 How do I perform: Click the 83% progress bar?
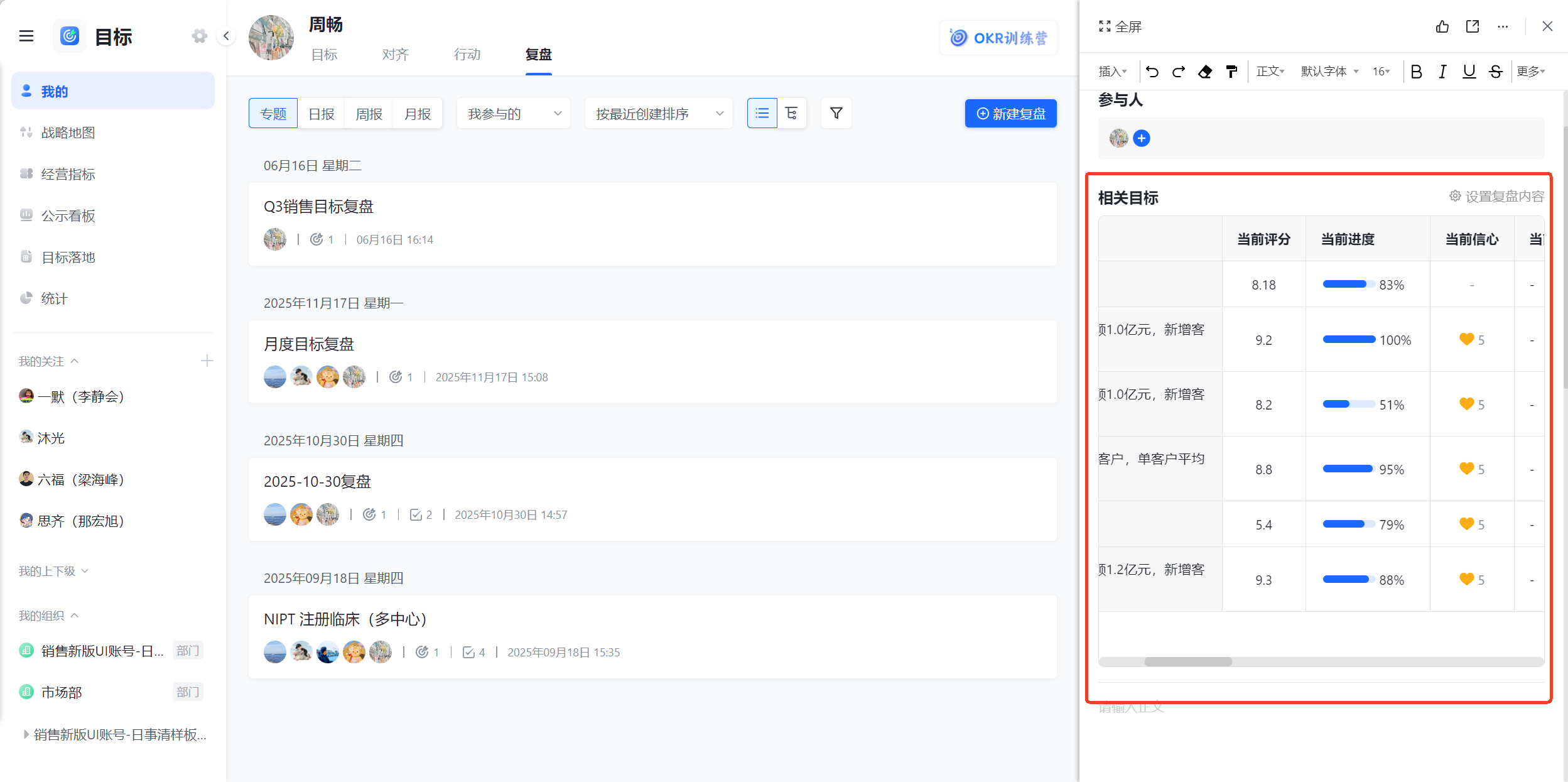pos(1348,285)
